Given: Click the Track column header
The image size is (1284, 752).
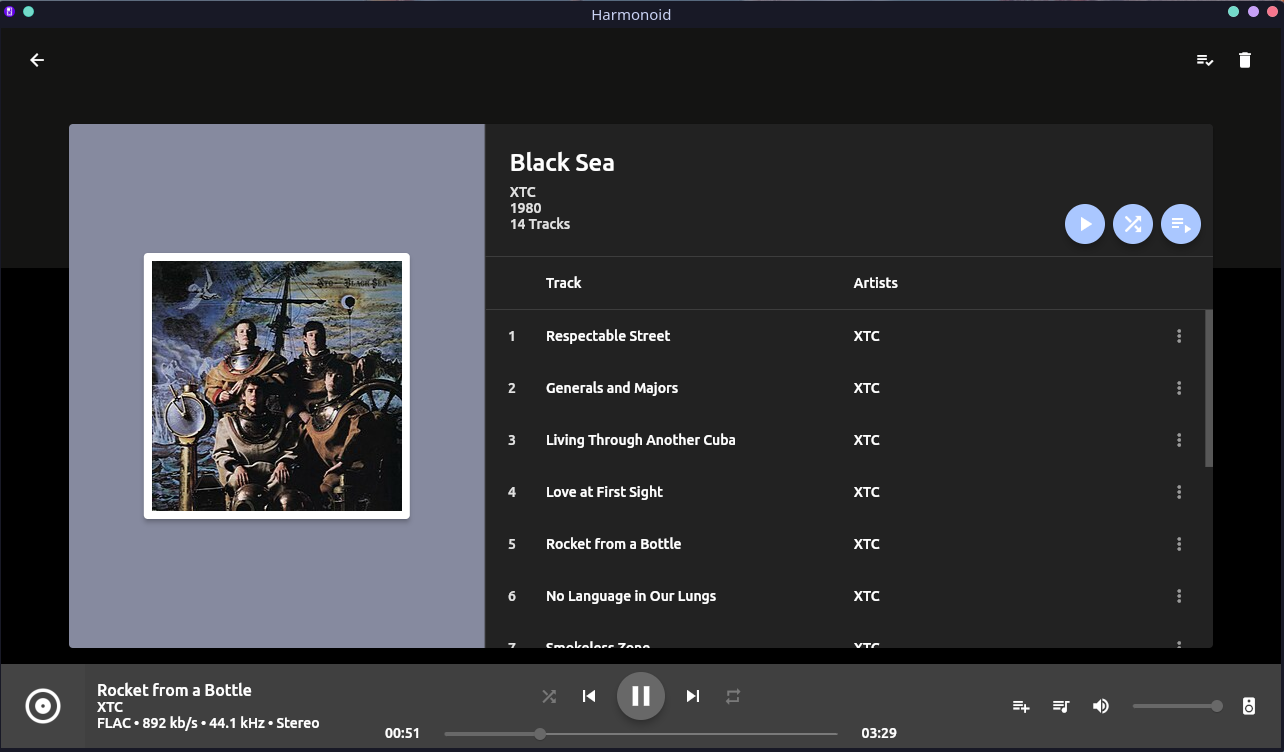Looking at the screenshot, I should tap(564, 283).
